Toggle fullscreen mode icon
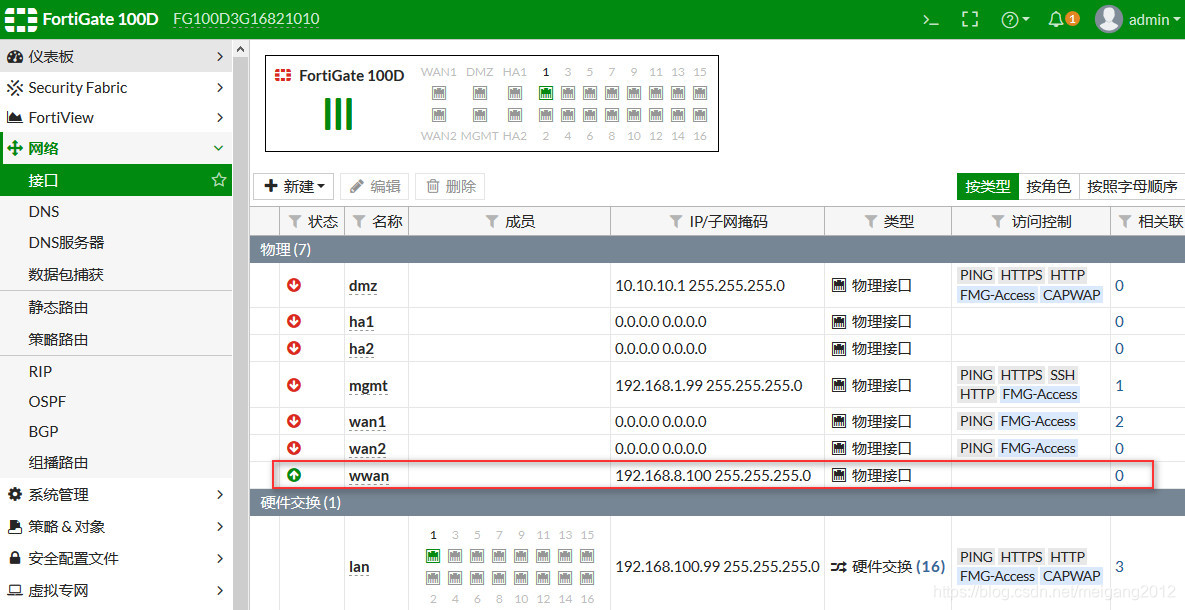1185x610 pixels. point(970,20)
